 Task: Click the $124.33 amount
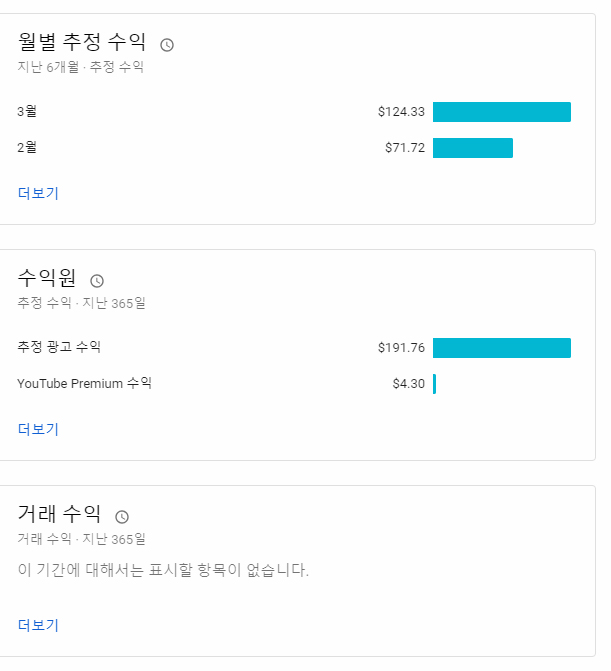401,112
